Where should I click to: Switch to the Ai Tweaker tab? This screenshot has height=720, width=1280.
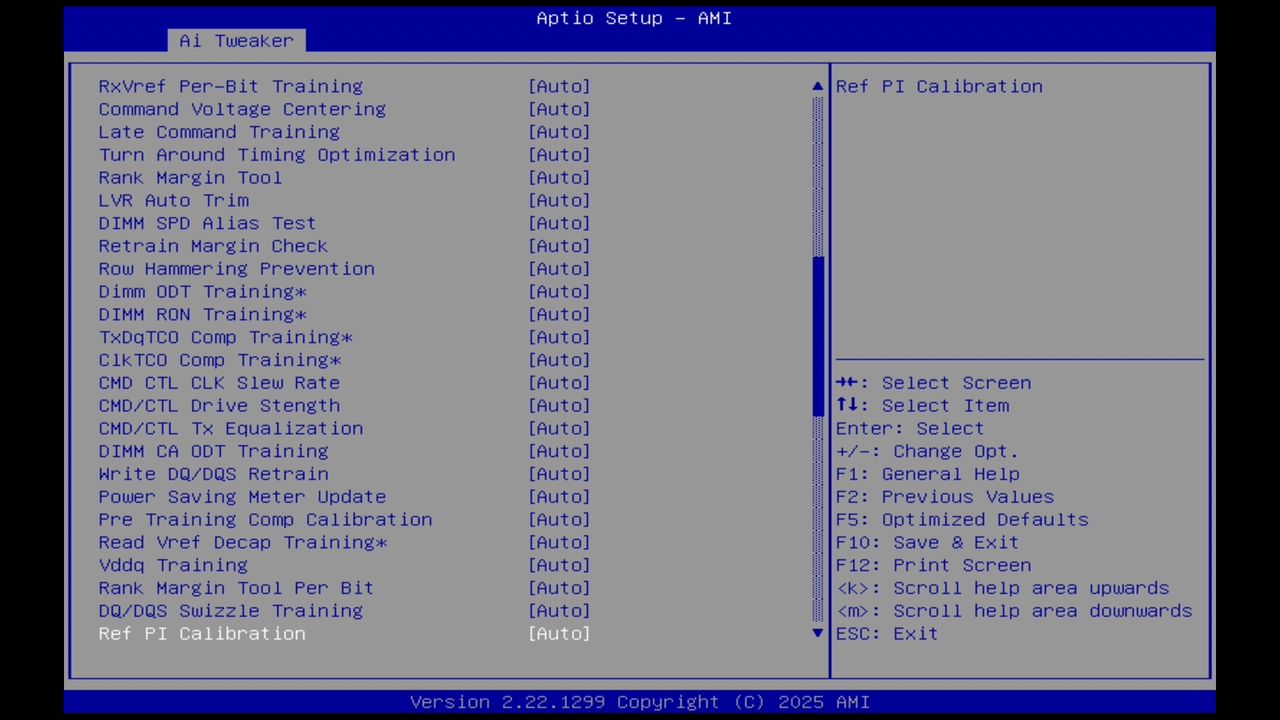tap(235, 41)
